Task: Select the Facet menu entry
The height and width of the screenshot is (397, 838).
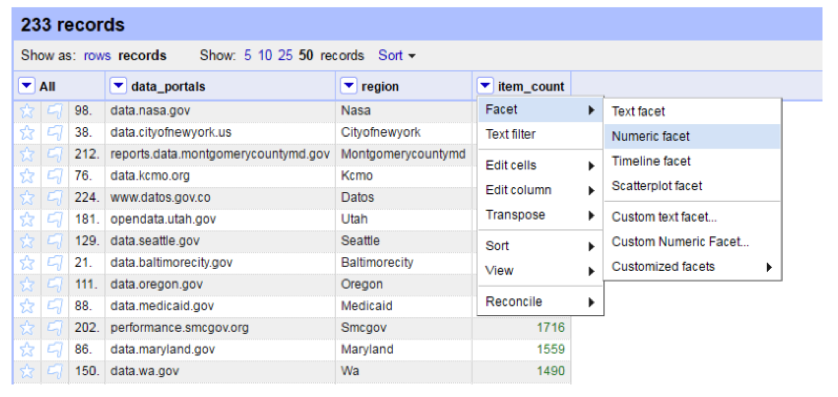Action: click(540, 110)
